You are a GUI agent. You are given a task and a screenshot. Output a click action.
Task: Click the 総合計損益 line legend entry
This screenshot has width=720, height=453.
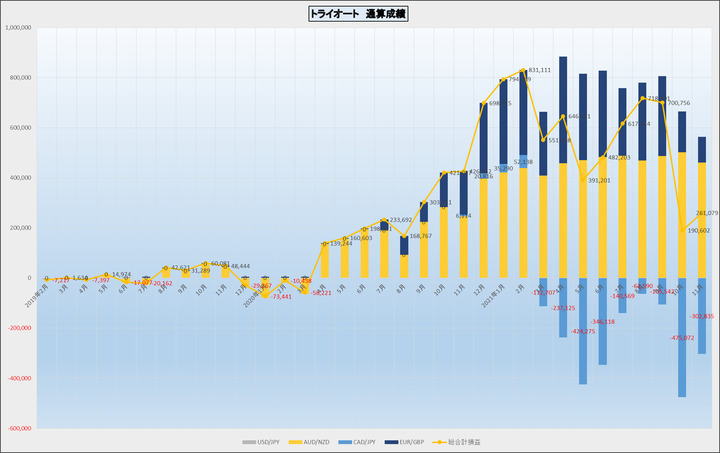456,442
